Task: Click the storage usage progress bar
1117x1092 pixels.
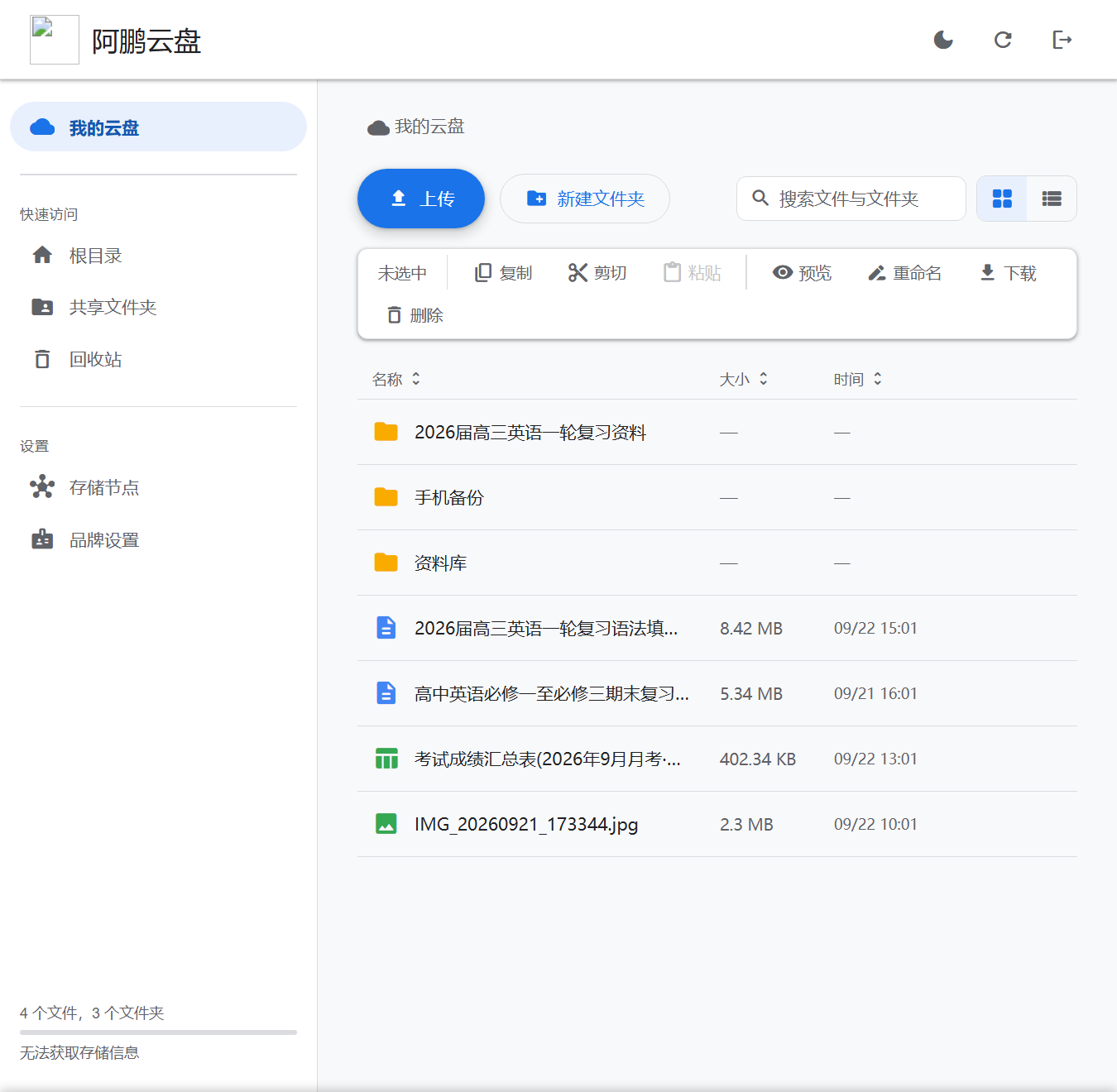Action: click(x=158, y=1032)
